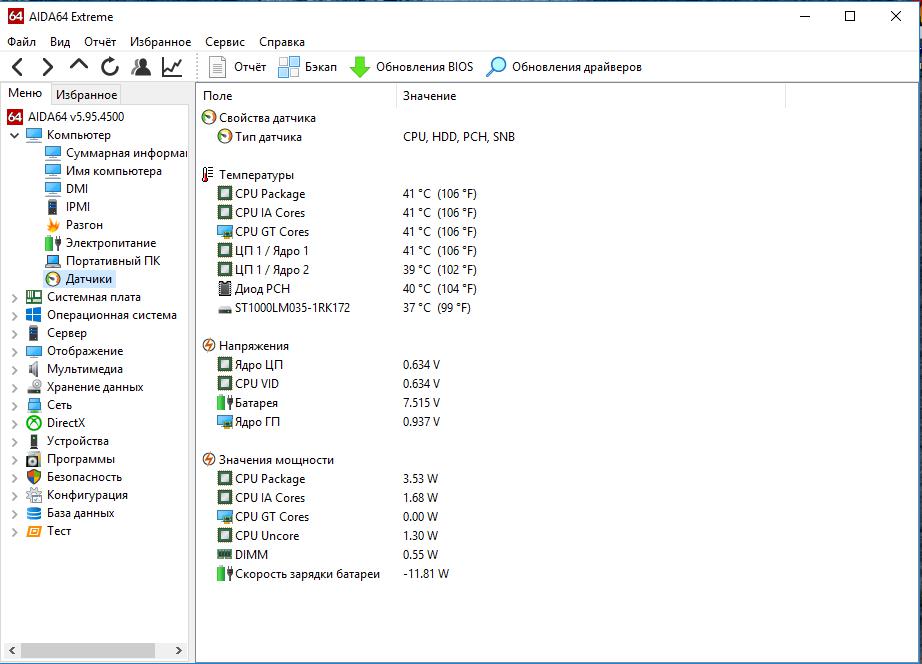922x664 pixels.
Task: Open the Вид menu
Action: 60,42
